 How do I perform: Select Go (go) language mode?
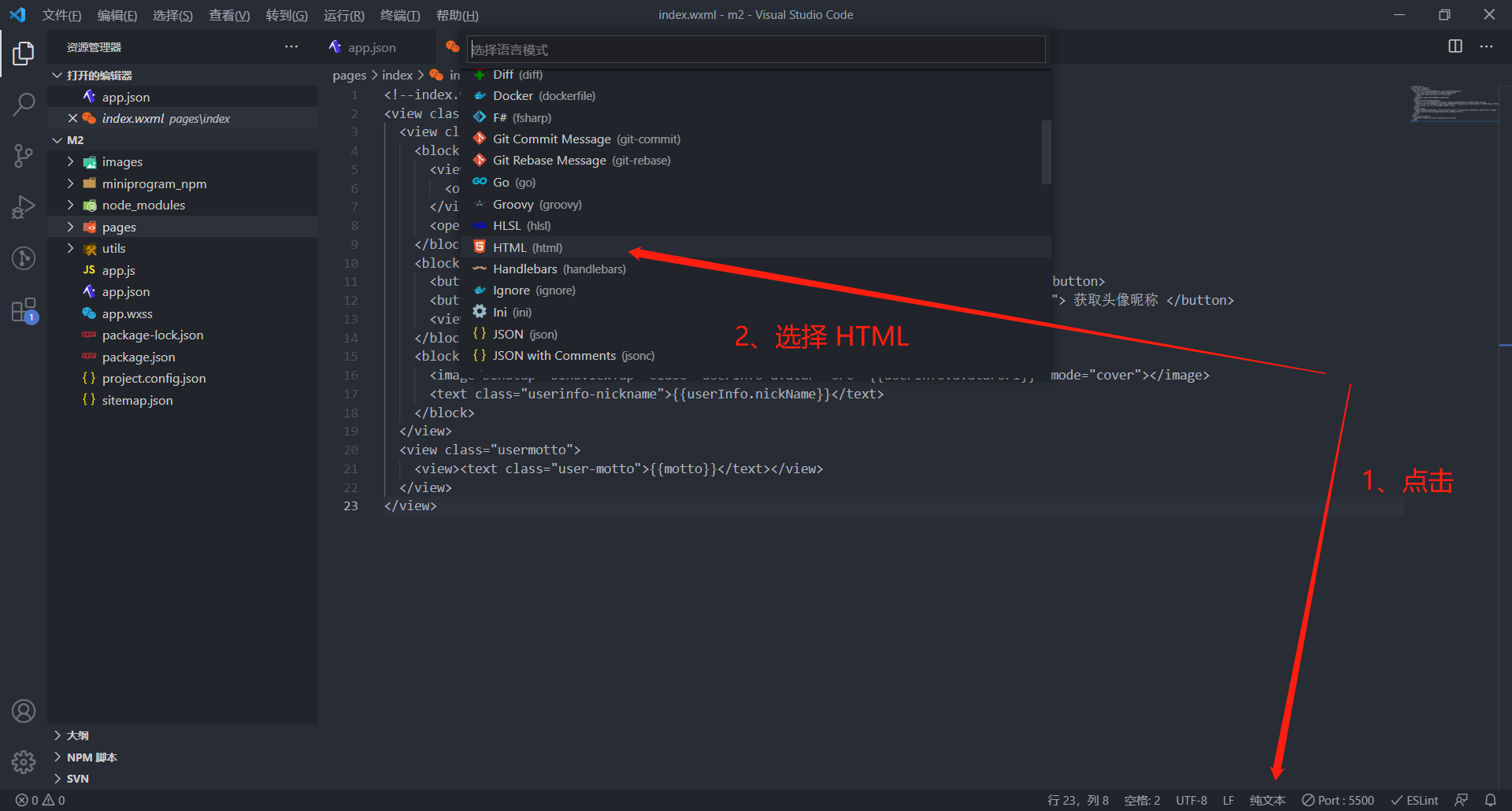(x=756, y=183)
